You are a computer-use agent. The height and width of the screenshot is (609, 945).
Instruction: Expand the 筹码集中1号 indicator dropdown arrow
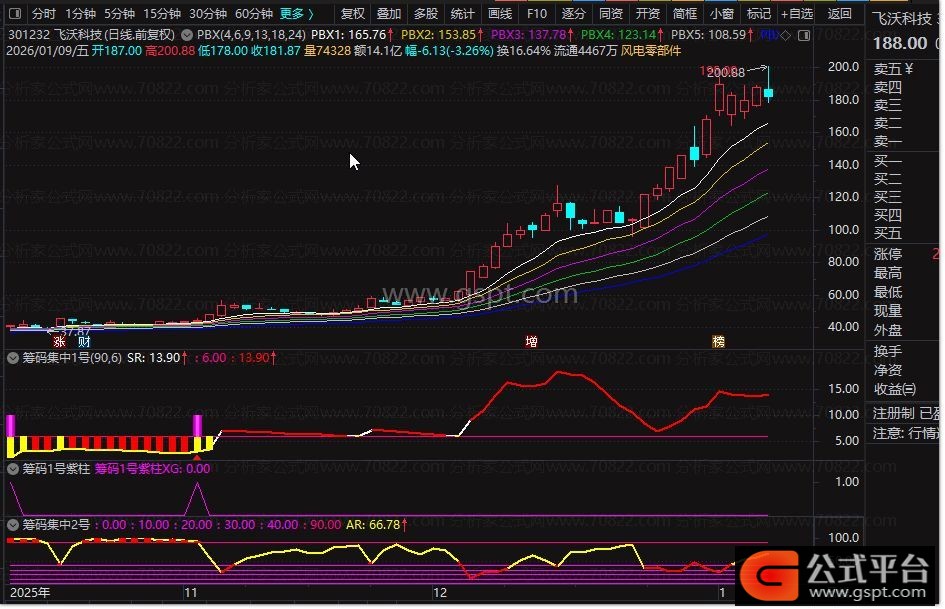(x=12, y=357)
